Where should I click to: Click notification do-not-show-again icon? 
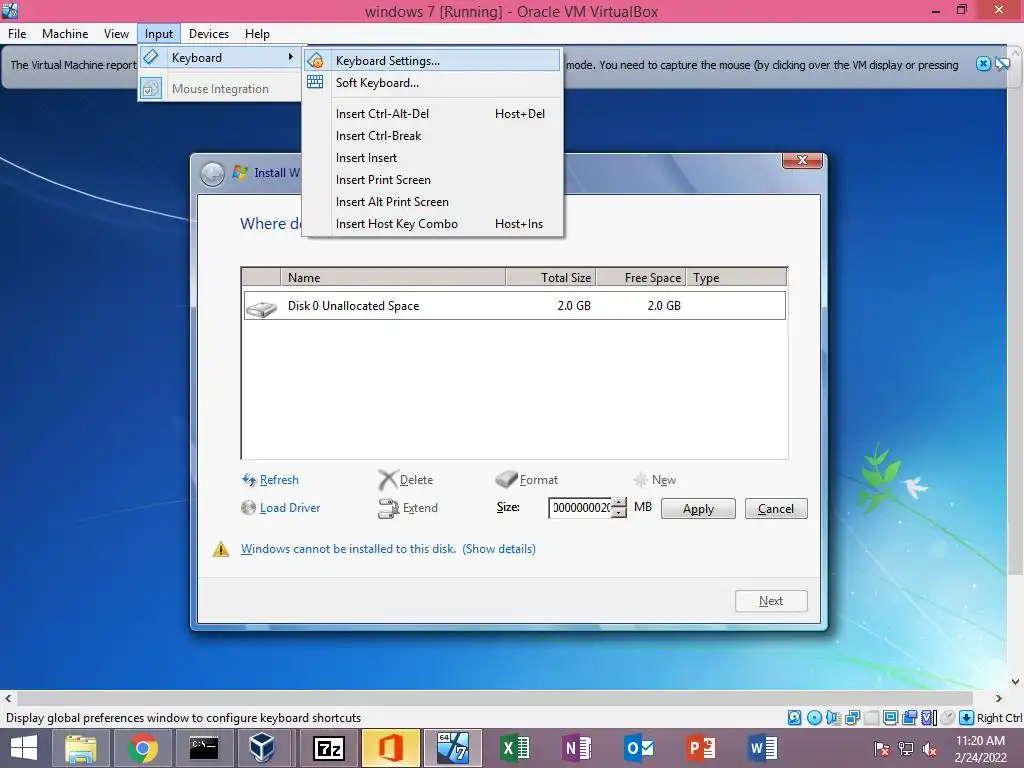1002,64
